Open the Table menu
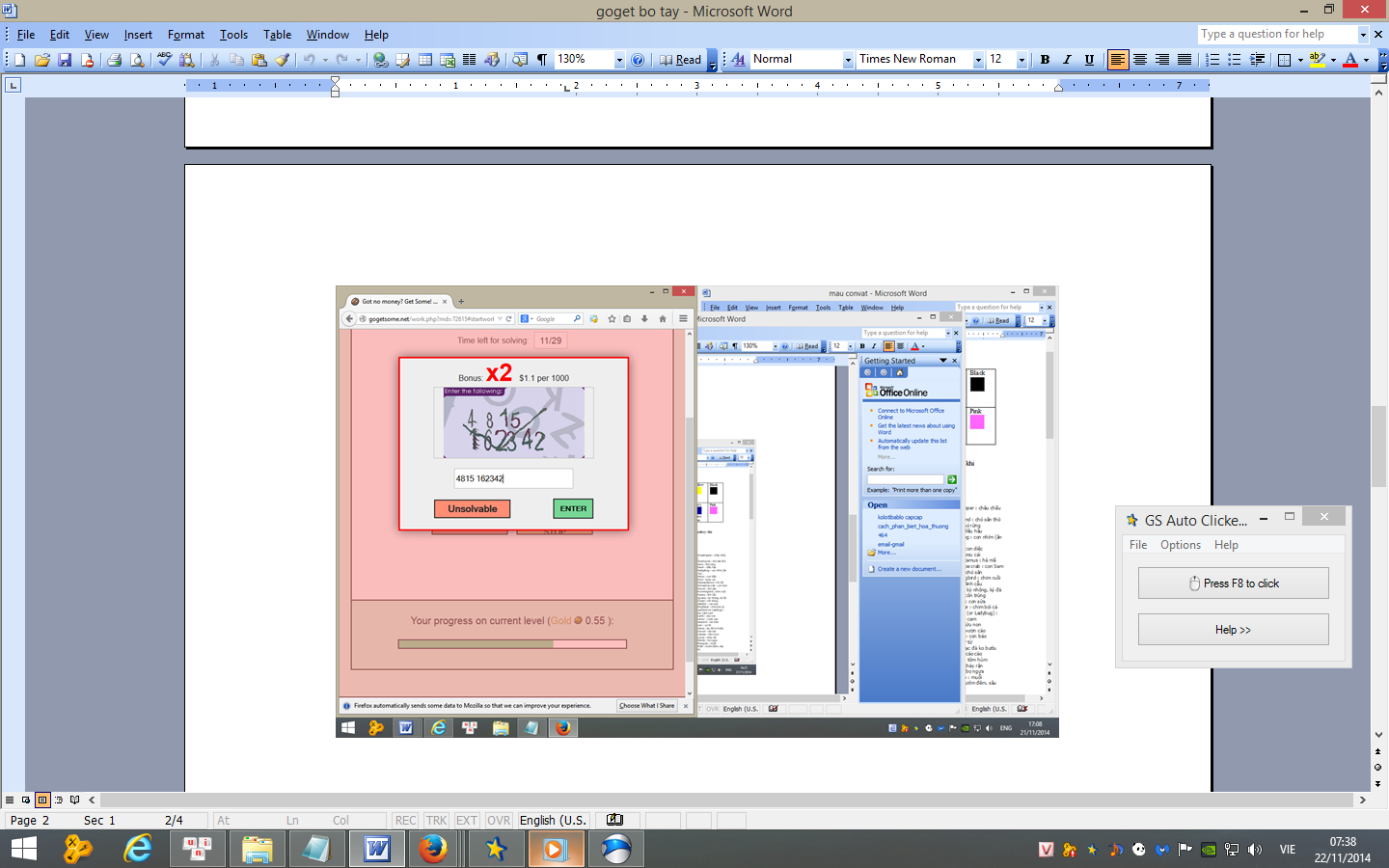The width and height of the screenshot is (1389, 868). click(x=278, y=35)
